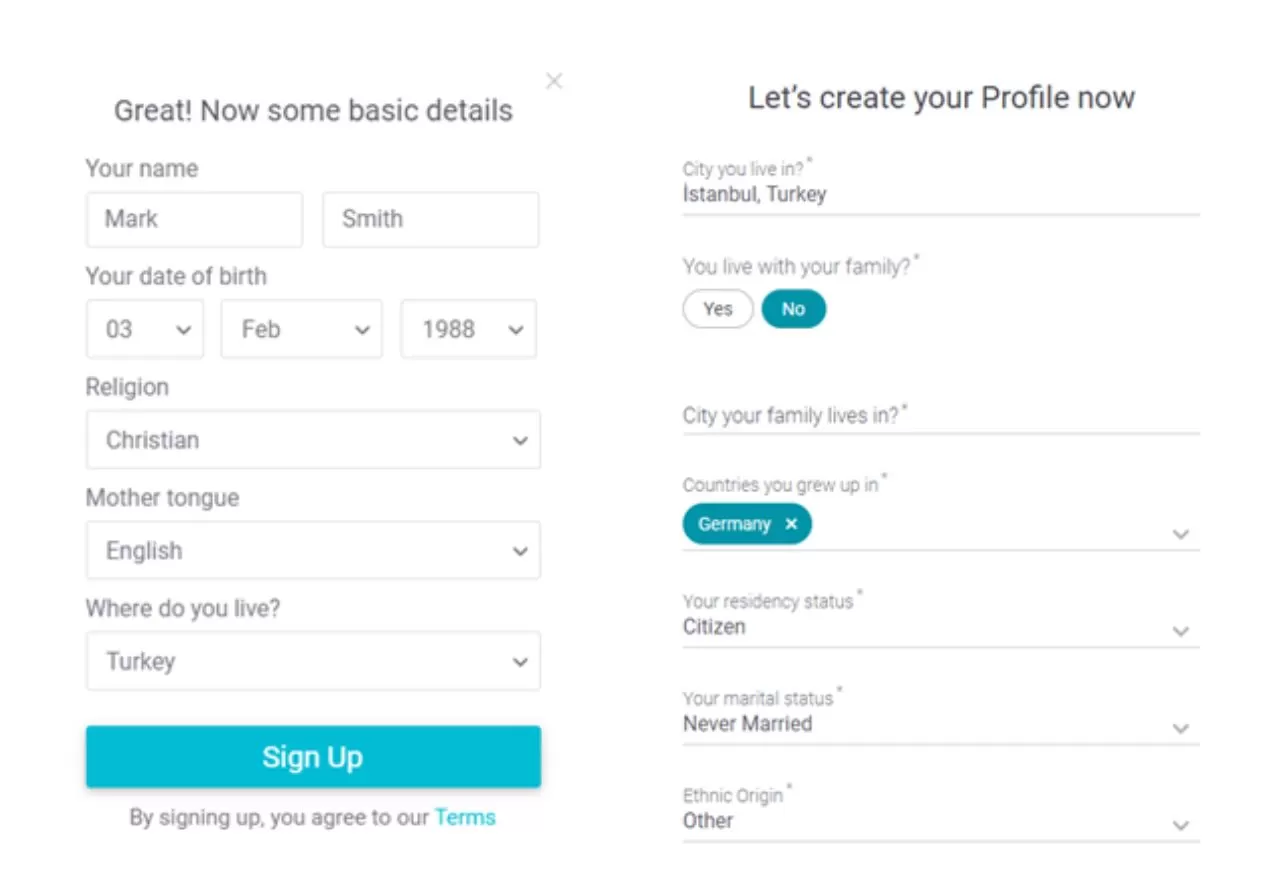
Task: Open the birth year dropdown
Action: click(468, 329)
